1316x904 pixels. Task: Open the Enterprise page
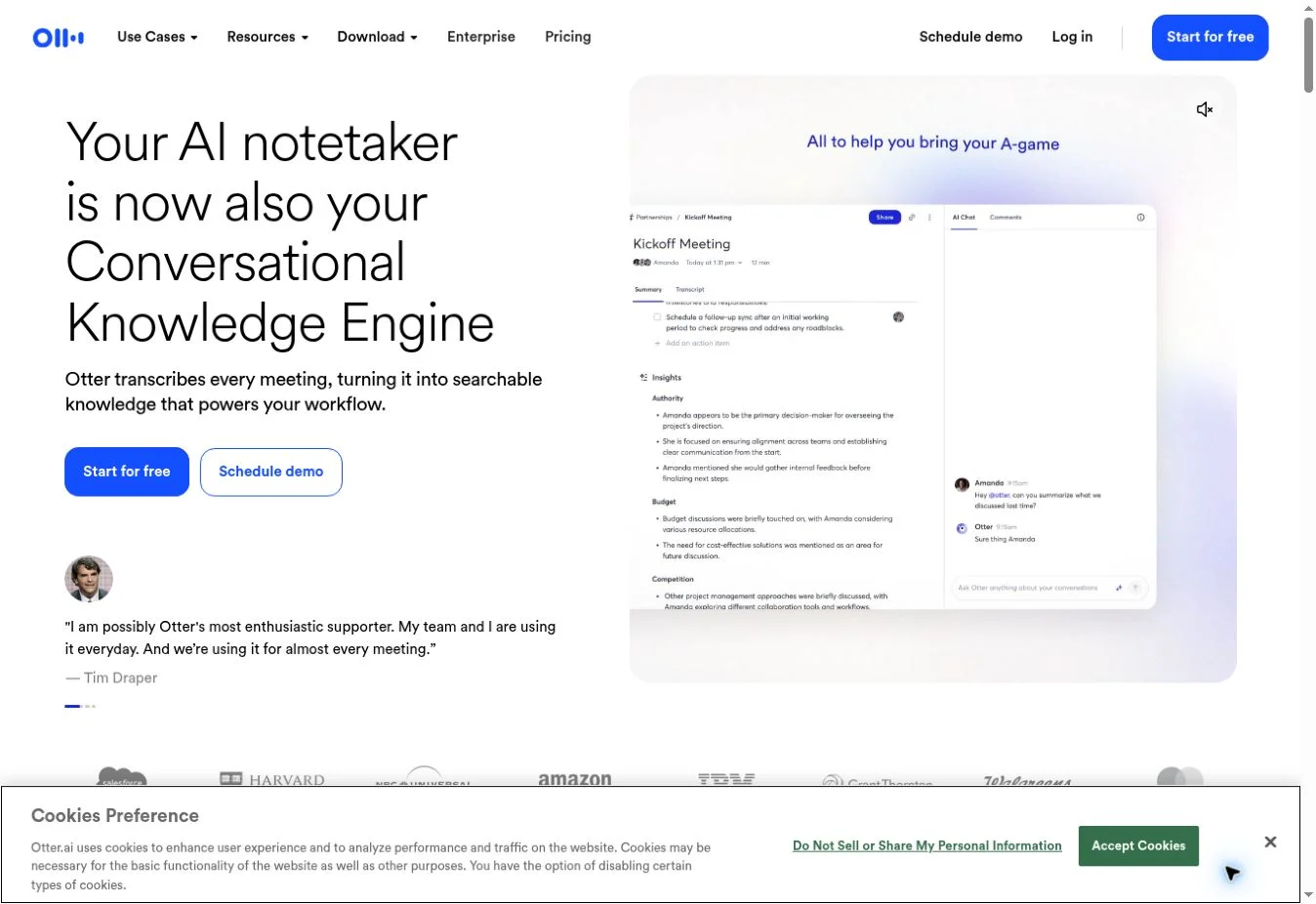tap(481, 37)
